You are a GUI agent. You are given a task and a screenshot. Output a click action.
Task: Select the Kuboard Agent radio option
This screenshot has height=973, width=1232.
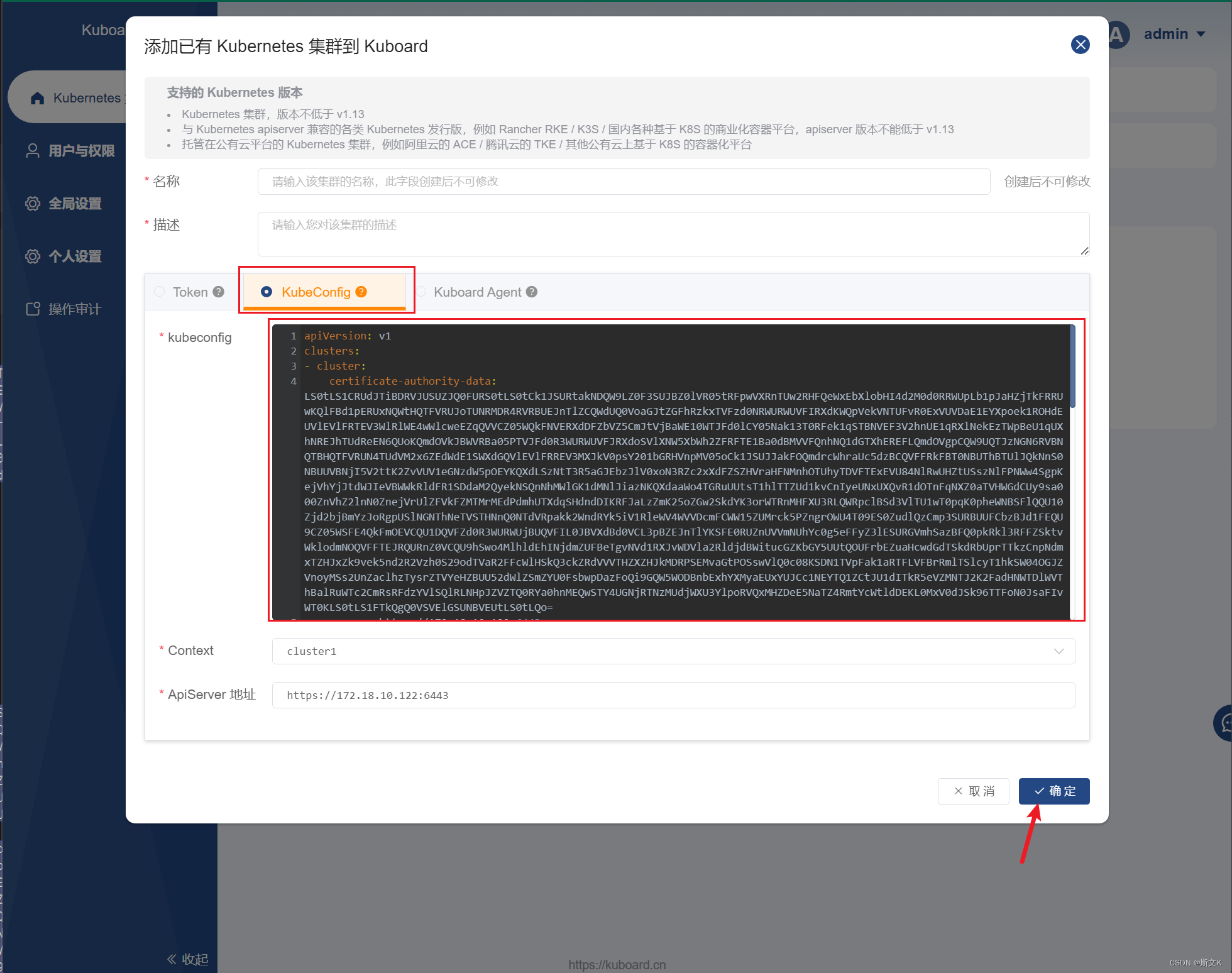tap(421, 292)
